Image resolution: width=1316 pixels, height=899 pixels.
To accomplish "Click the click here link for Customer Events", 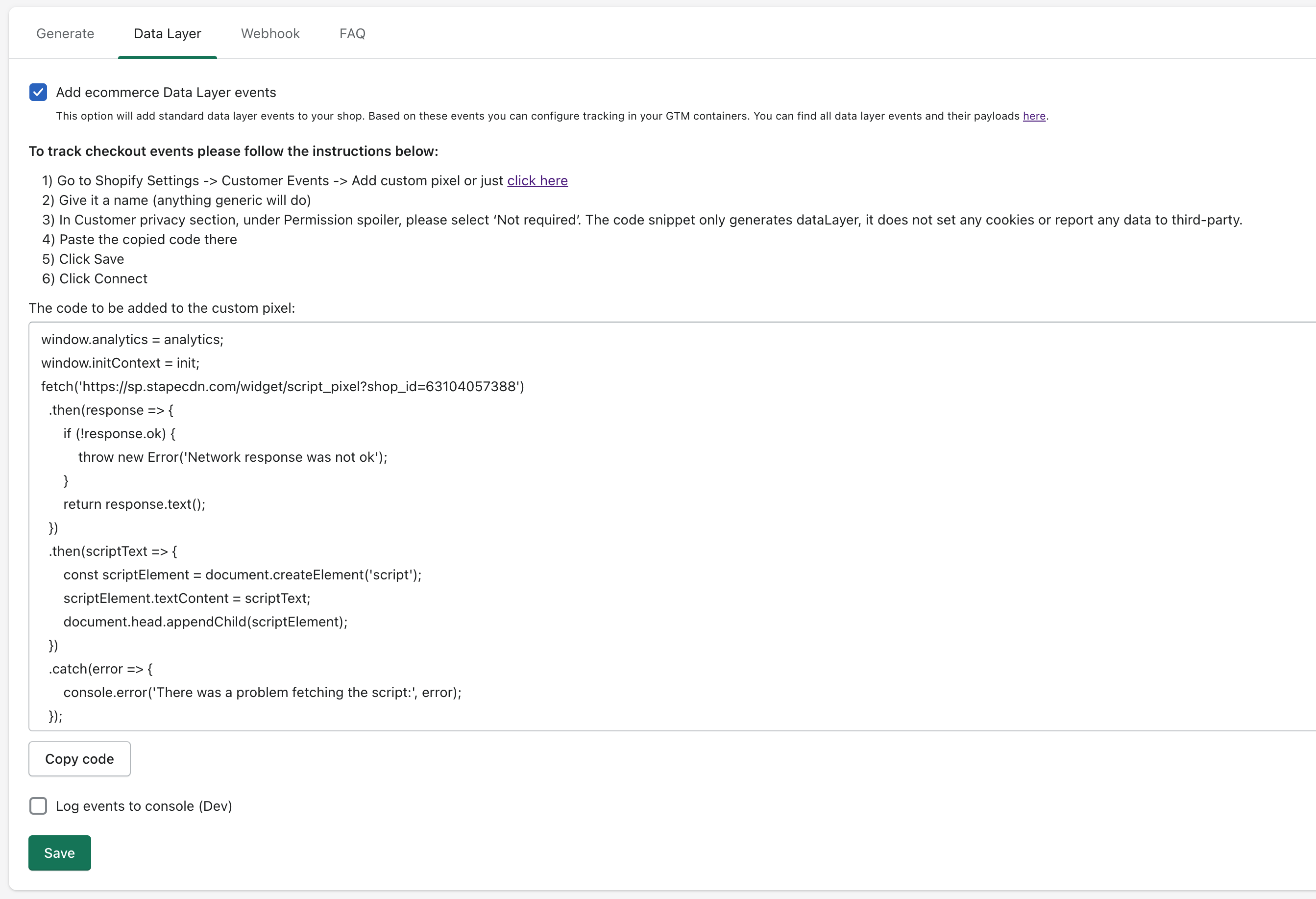I will 538,180.
